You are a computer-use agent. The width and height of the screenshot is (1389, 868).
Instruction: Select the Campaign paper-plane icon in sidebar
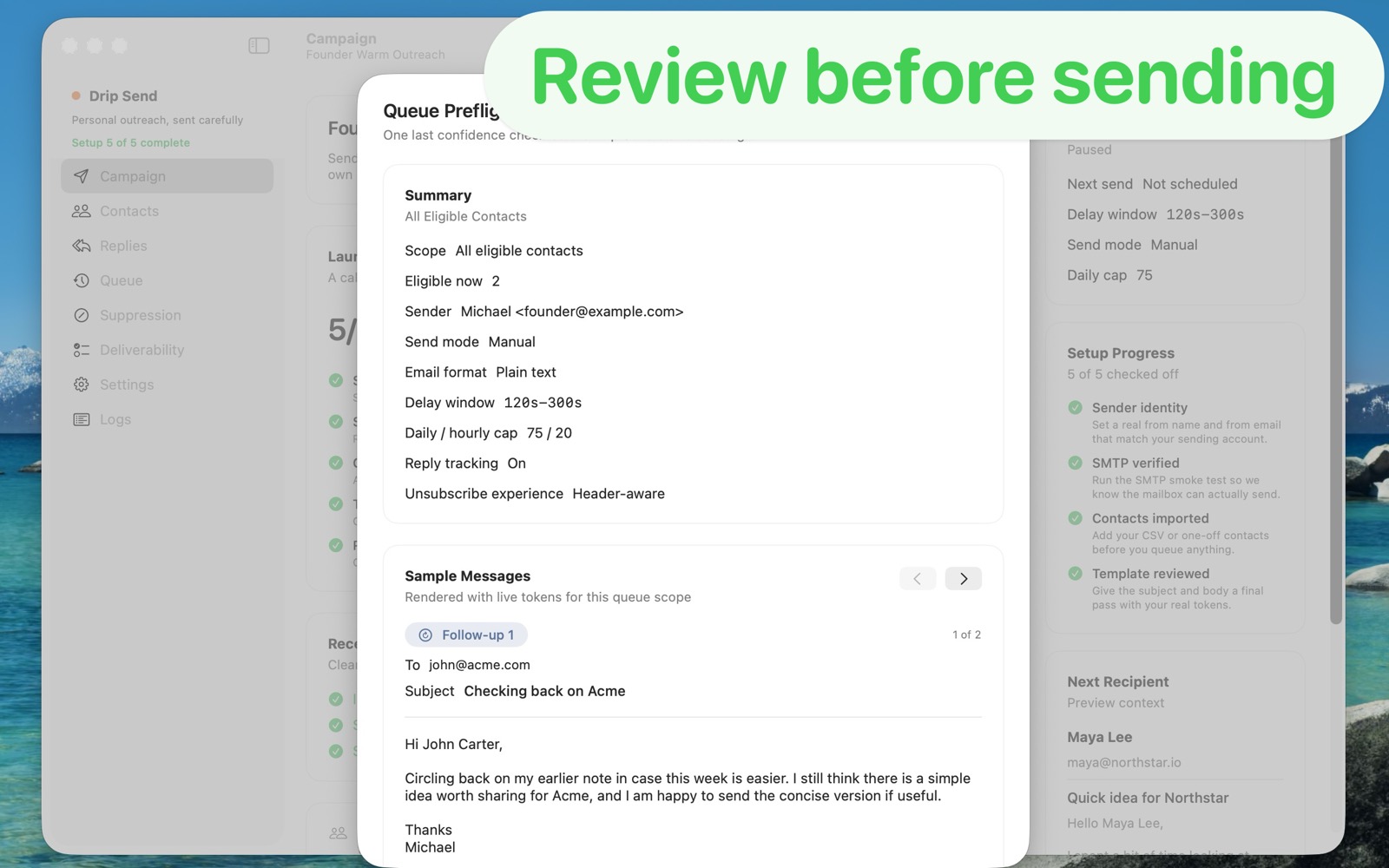point(81,176)
